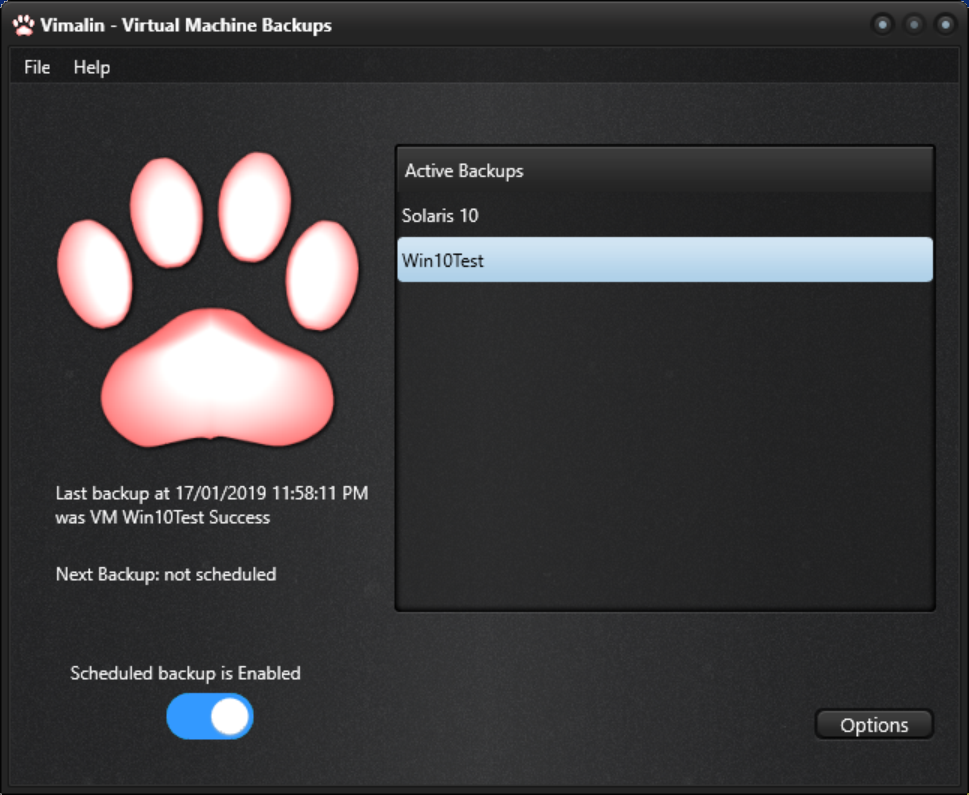Open the Help menu

pyautogui.click(x=91, y=67)
